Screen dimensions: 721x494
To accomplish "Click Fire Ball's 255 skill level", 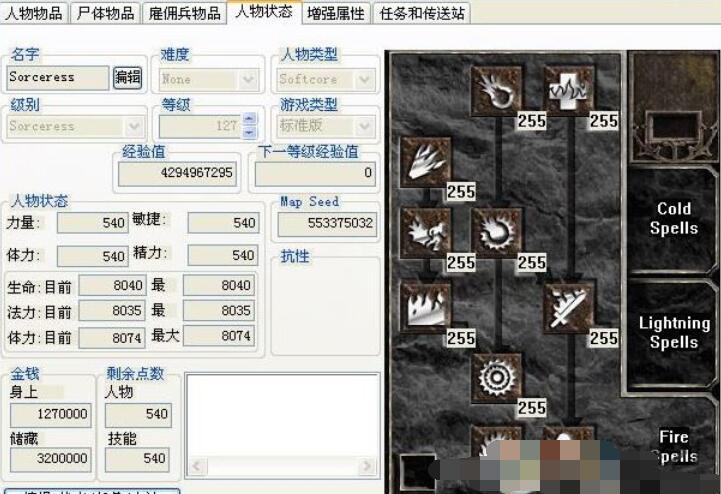I will 532,263.
